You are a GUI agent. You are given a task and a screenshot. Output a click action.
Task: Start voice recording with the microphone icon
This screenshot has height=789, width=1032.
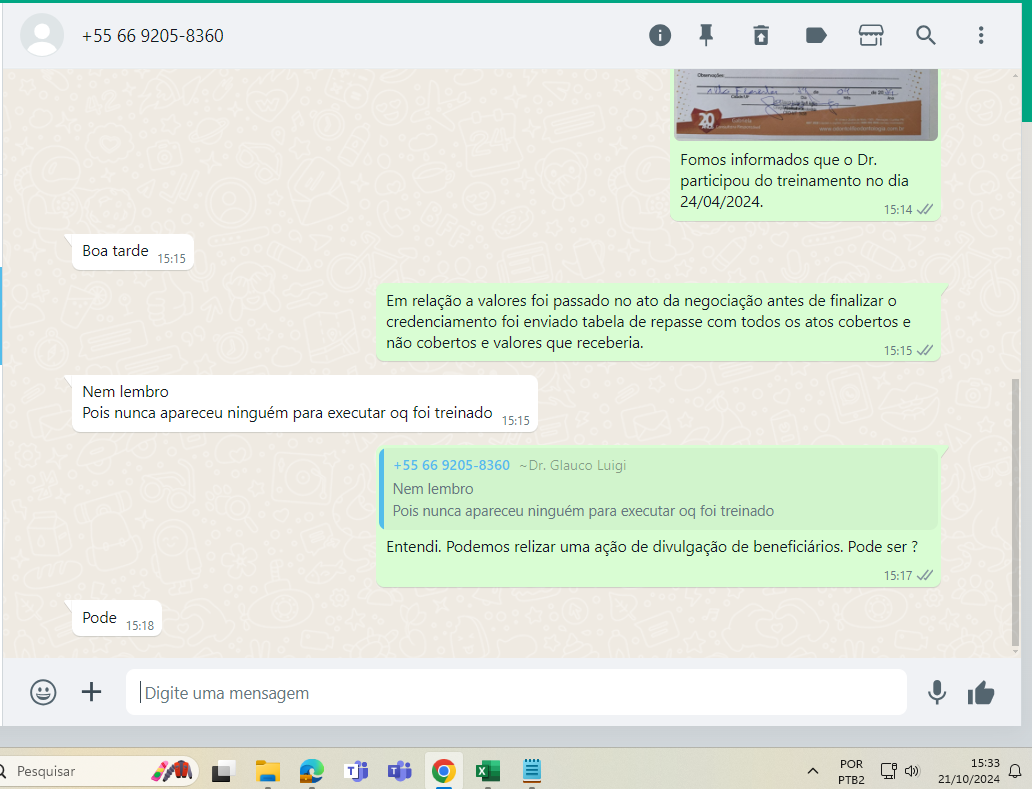click(937, 692)
